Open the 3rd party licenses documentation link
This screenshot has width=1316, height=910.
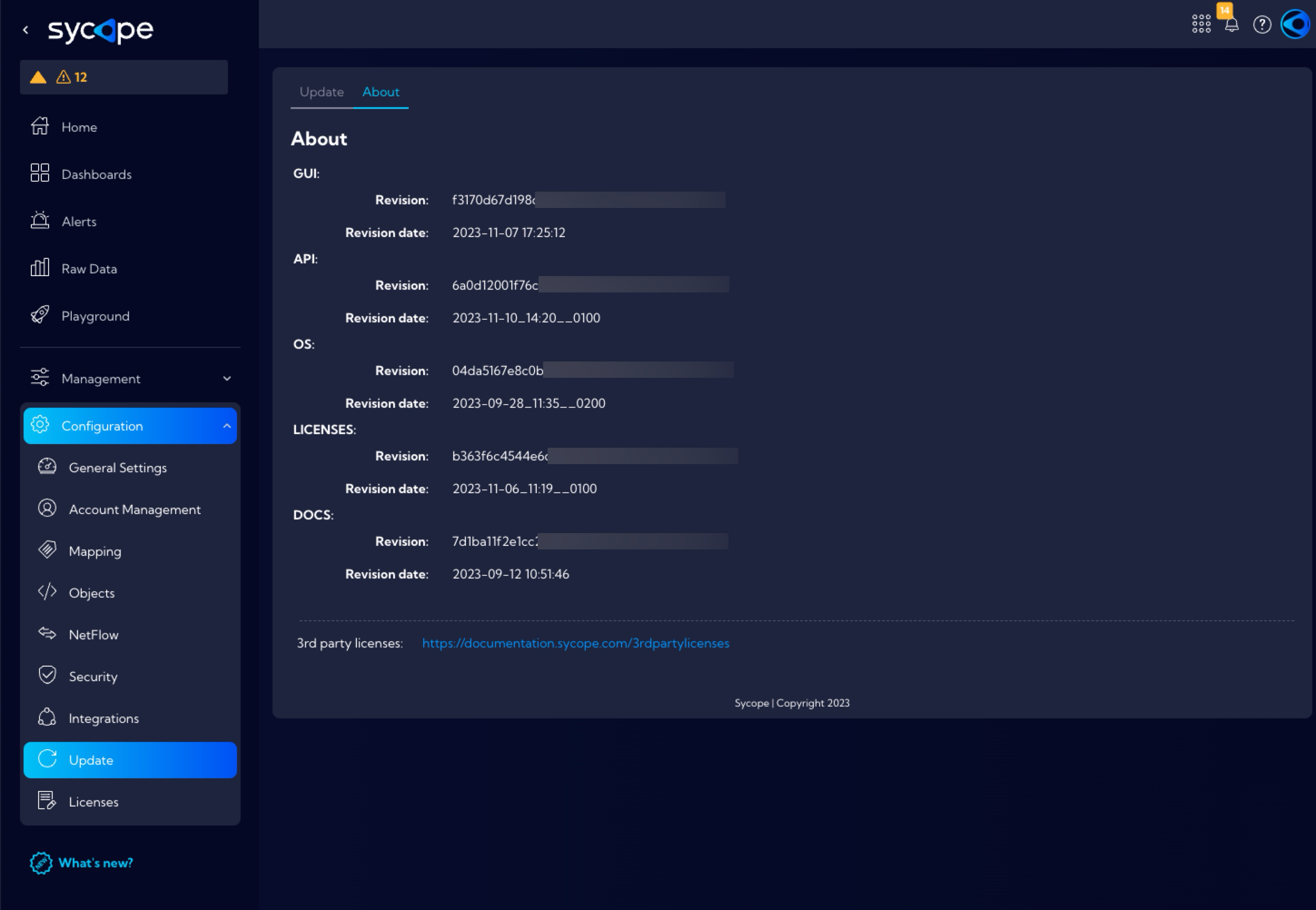575,643
